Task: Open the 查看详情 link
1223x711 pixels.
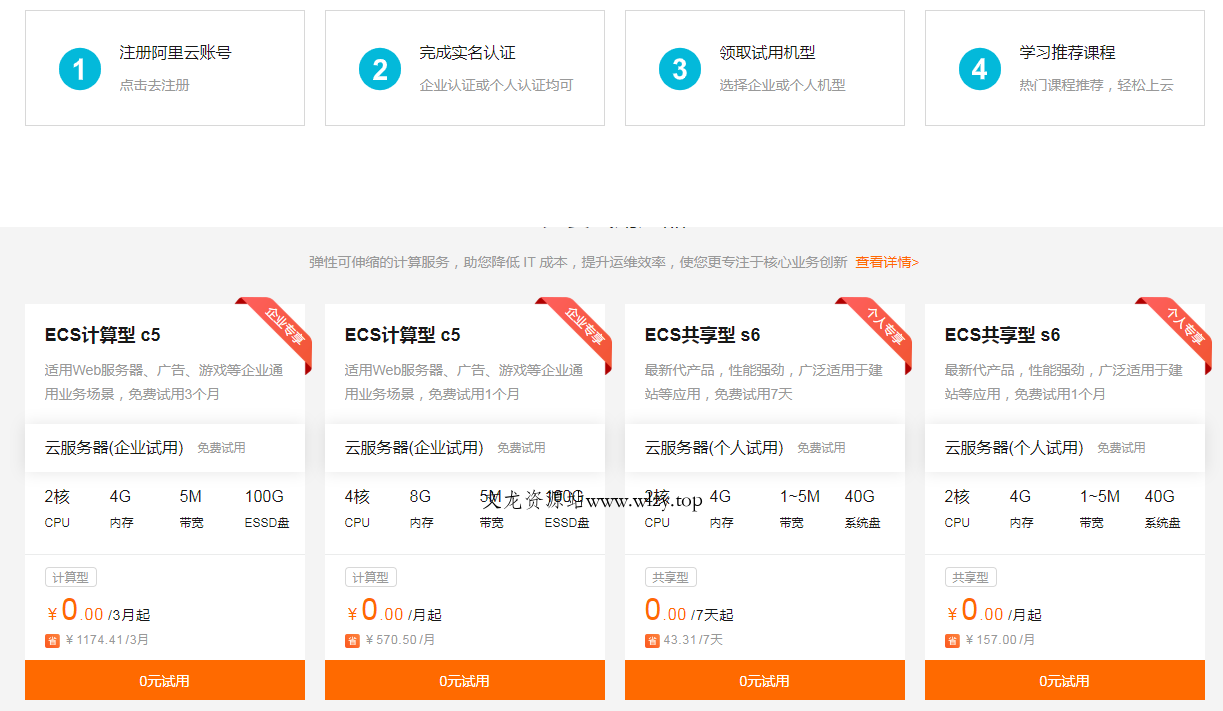Action: [x=886, y=262]
